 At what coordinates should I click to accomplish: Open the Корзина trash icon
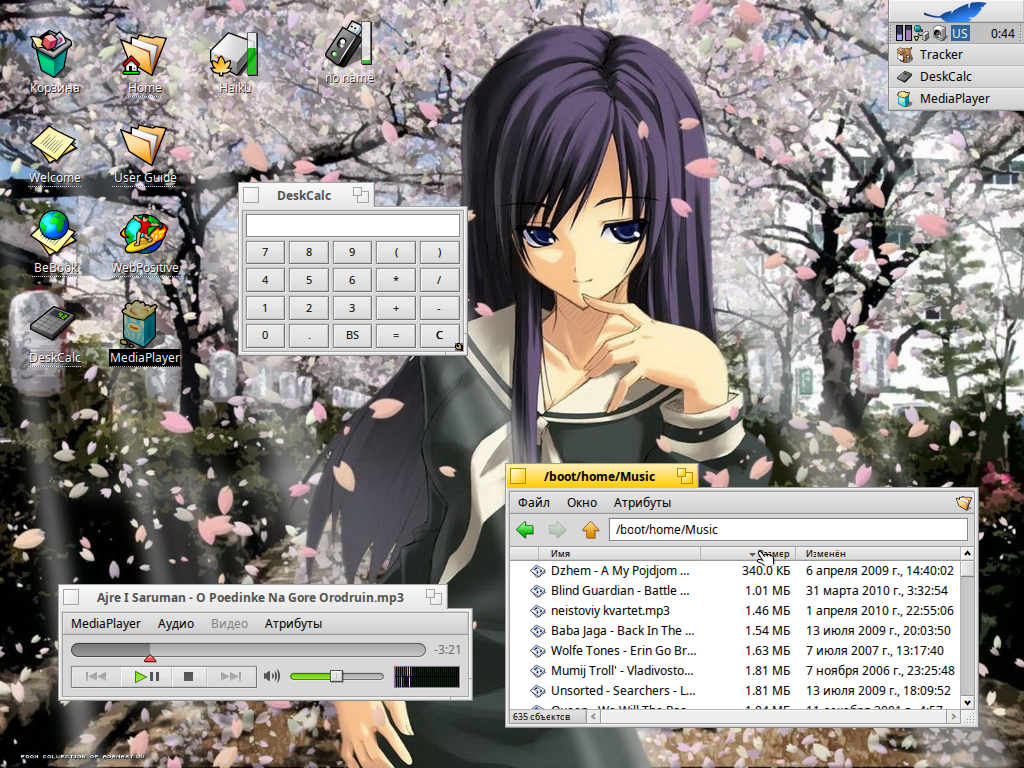click(x=54, y=54)
